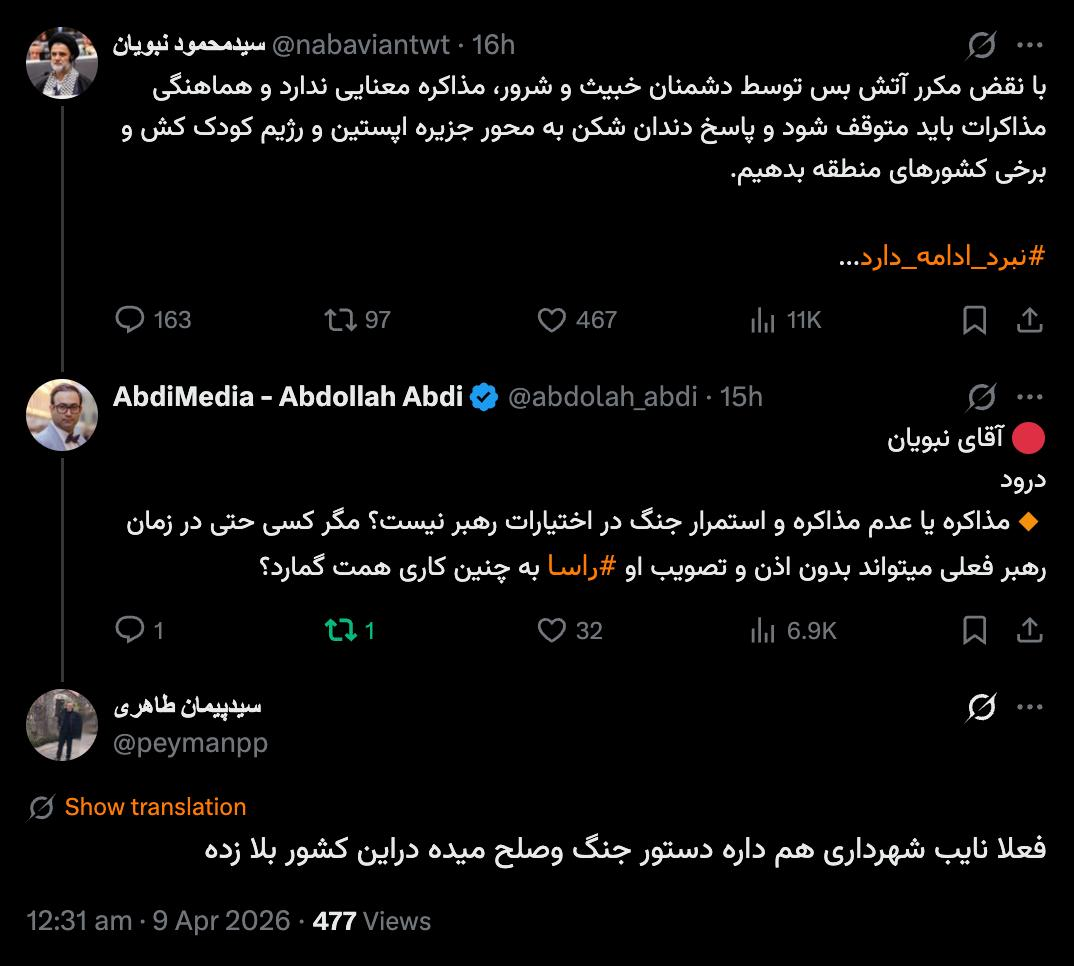Click Show translation link

(155, 807)
